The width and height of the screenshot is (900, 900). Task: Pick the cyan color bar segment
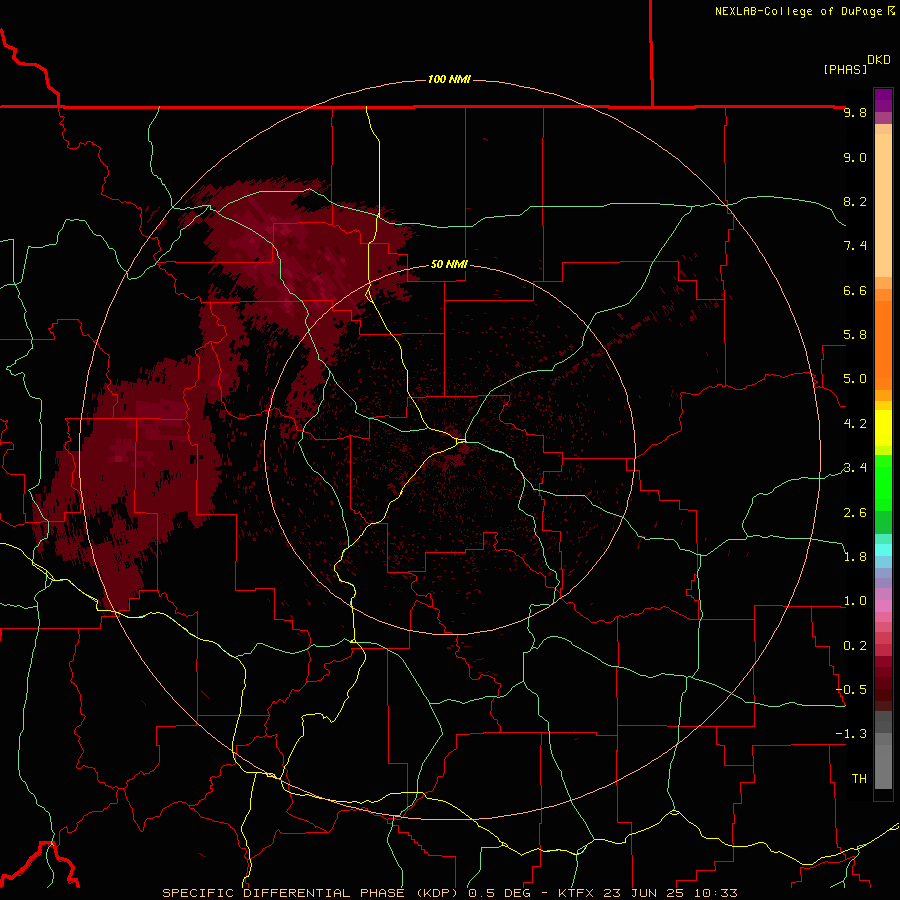pyautogui.click(x=883, y=549)
